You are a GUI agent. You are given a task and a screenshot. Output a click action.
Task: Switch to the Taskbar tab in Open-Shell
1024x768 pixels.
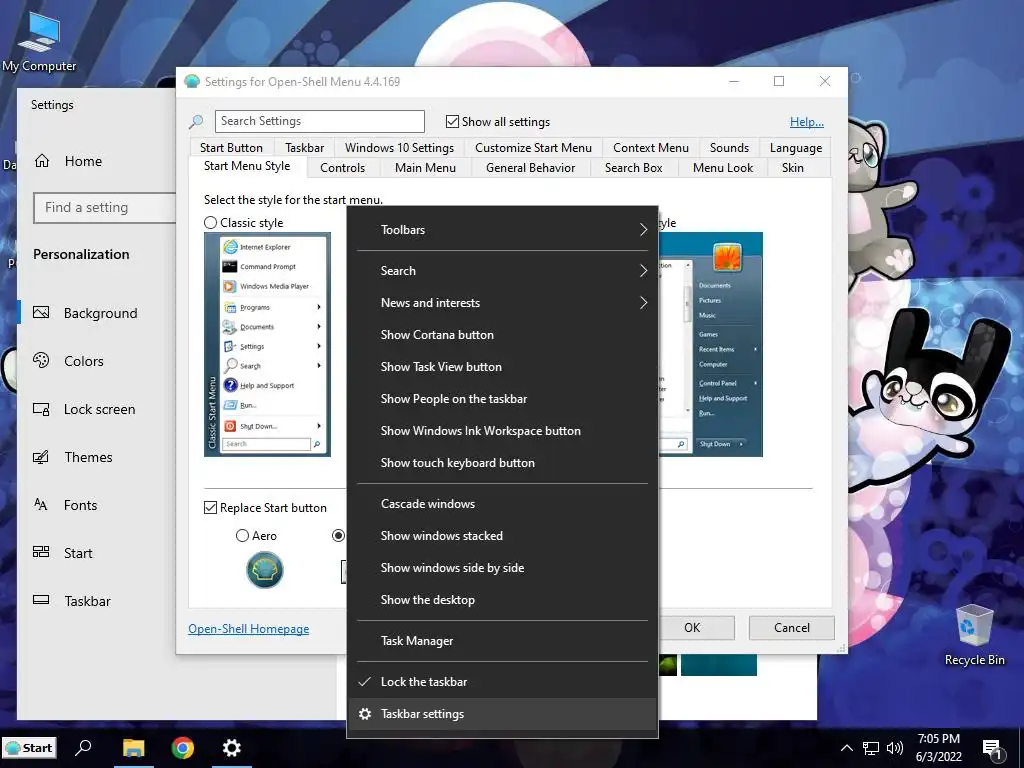tap(304, 148)
